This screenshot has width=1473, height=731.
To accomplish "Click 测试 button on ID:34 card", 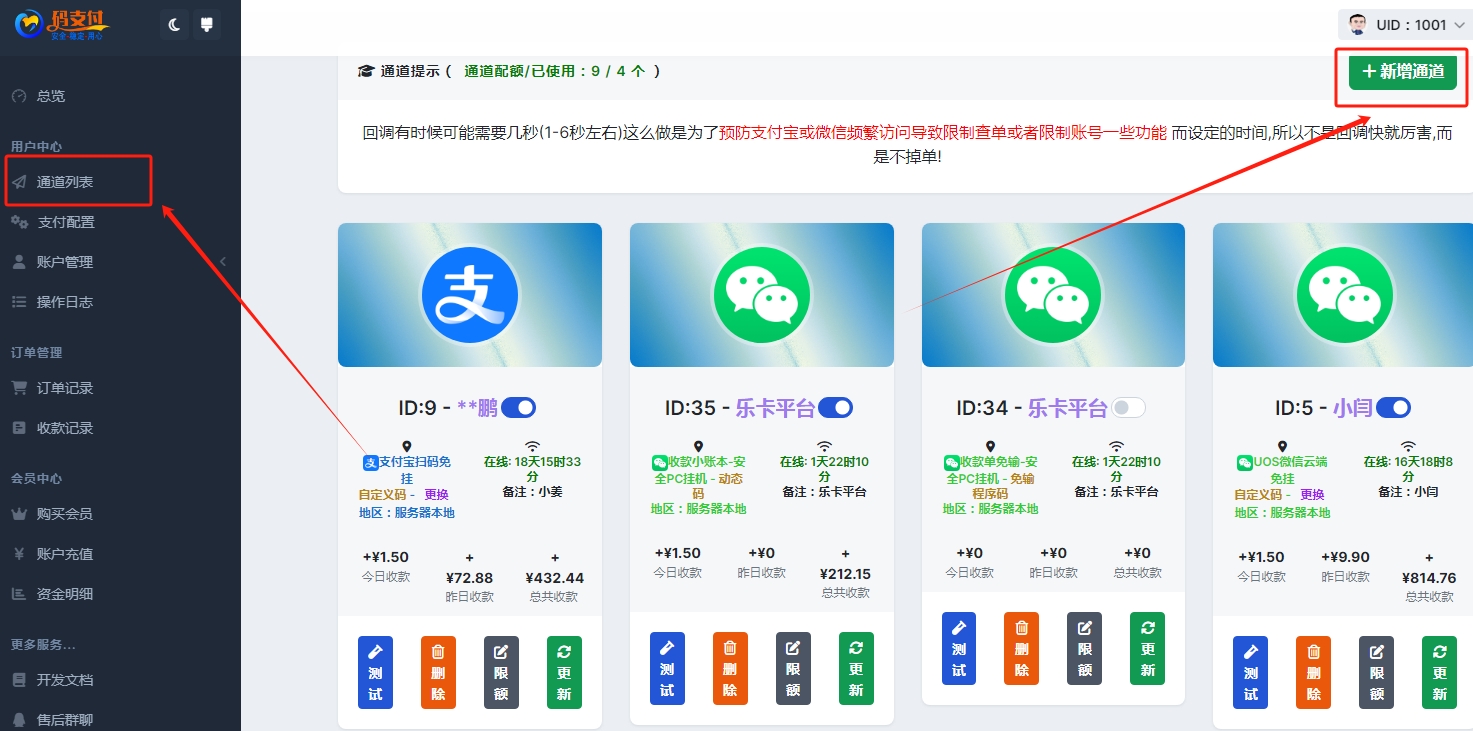I will coord(959,648).
